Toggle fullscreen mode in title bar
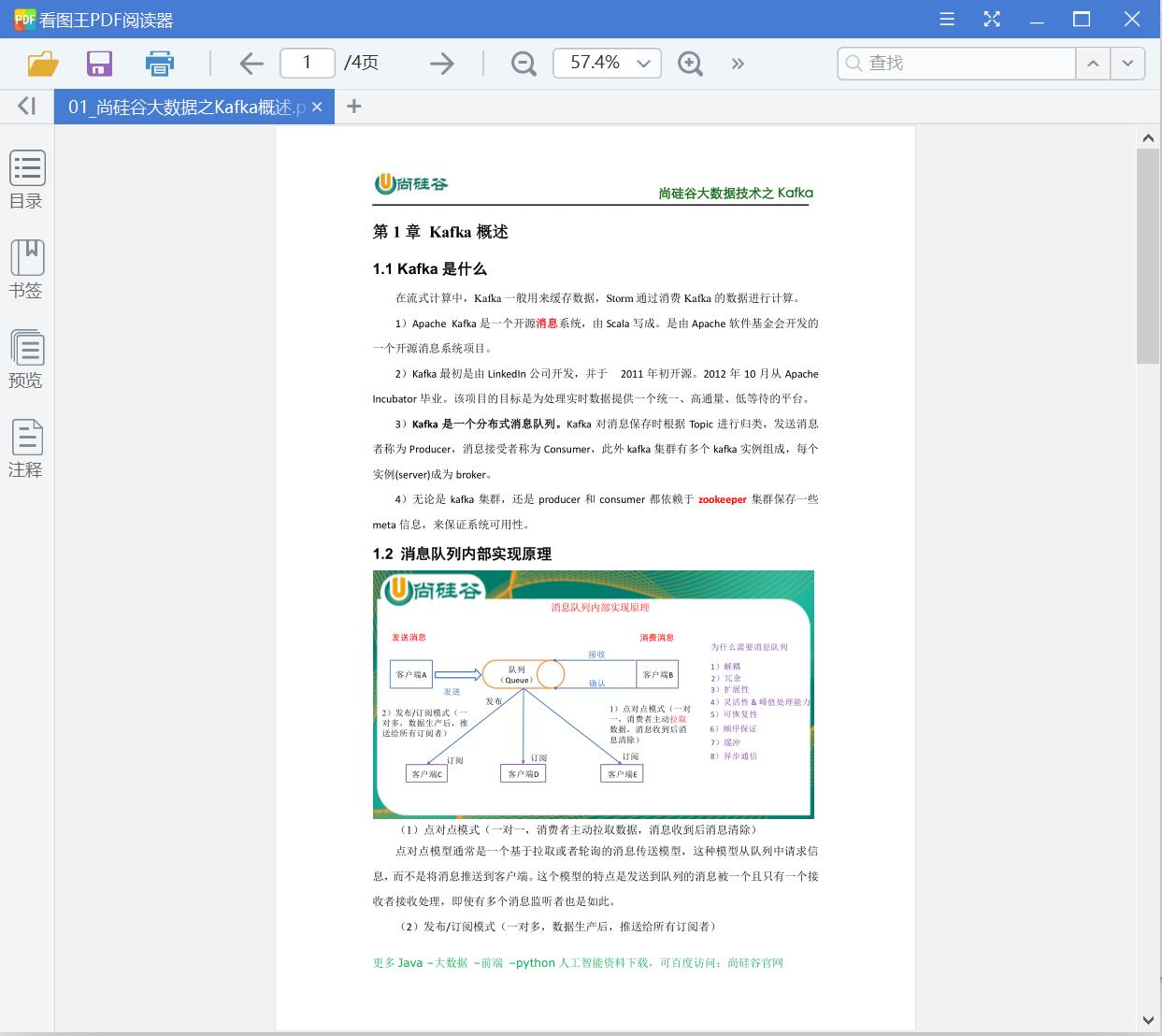 pyautogui.click(x=992, y=19)
